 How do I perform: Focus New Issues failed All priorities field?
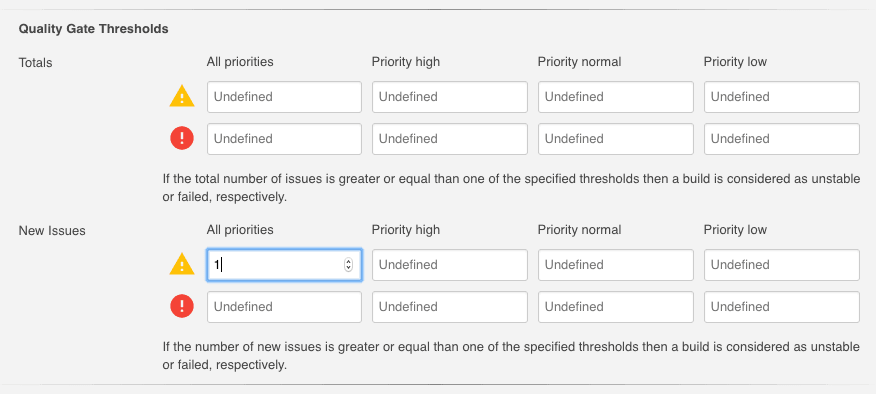pyautogui.click(x=284, y=307)
